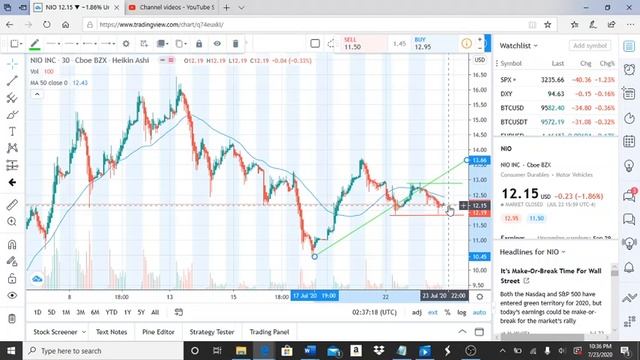Maximize bottom panel icon
Screen dimensions: 640x360
[x=479, y=332]
